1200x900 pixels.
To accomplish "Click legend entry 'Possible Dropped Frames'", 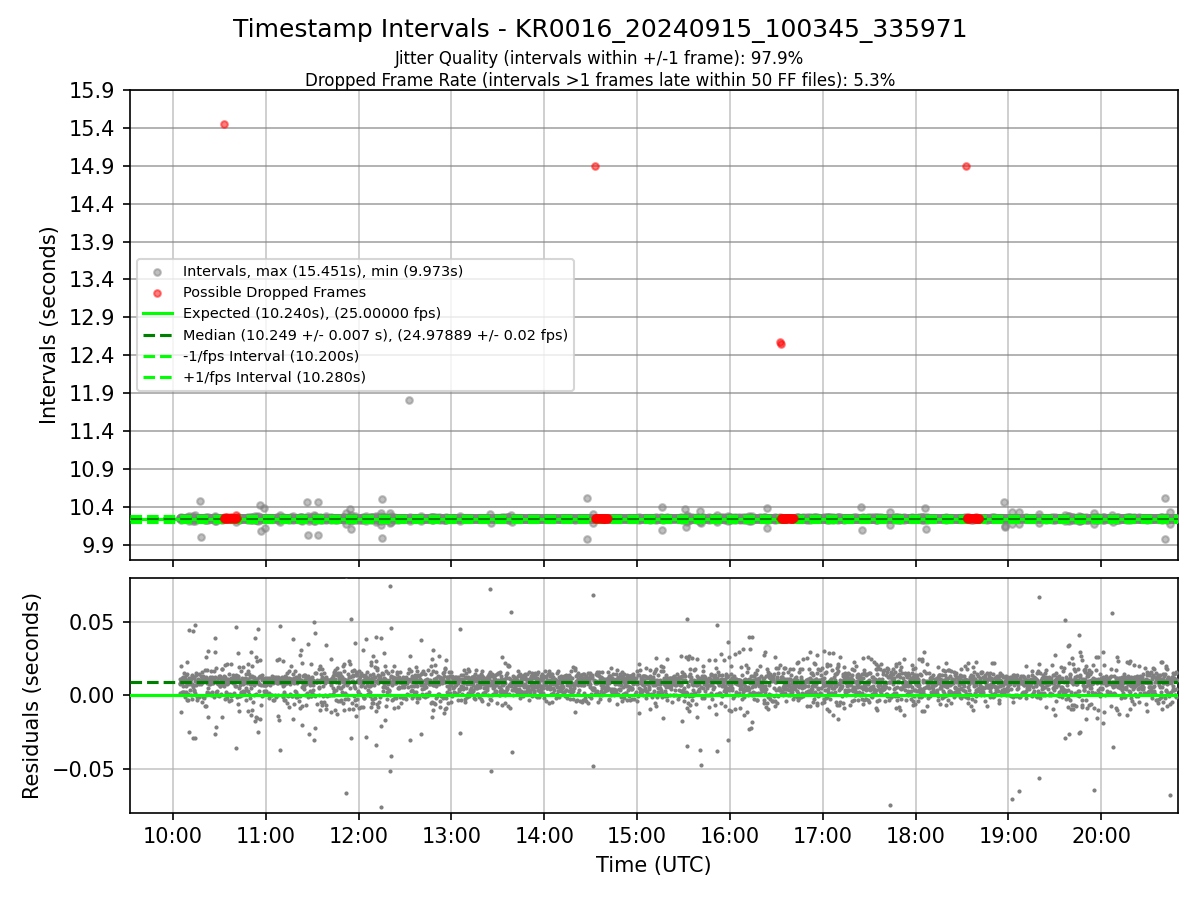I will point(274,292).
